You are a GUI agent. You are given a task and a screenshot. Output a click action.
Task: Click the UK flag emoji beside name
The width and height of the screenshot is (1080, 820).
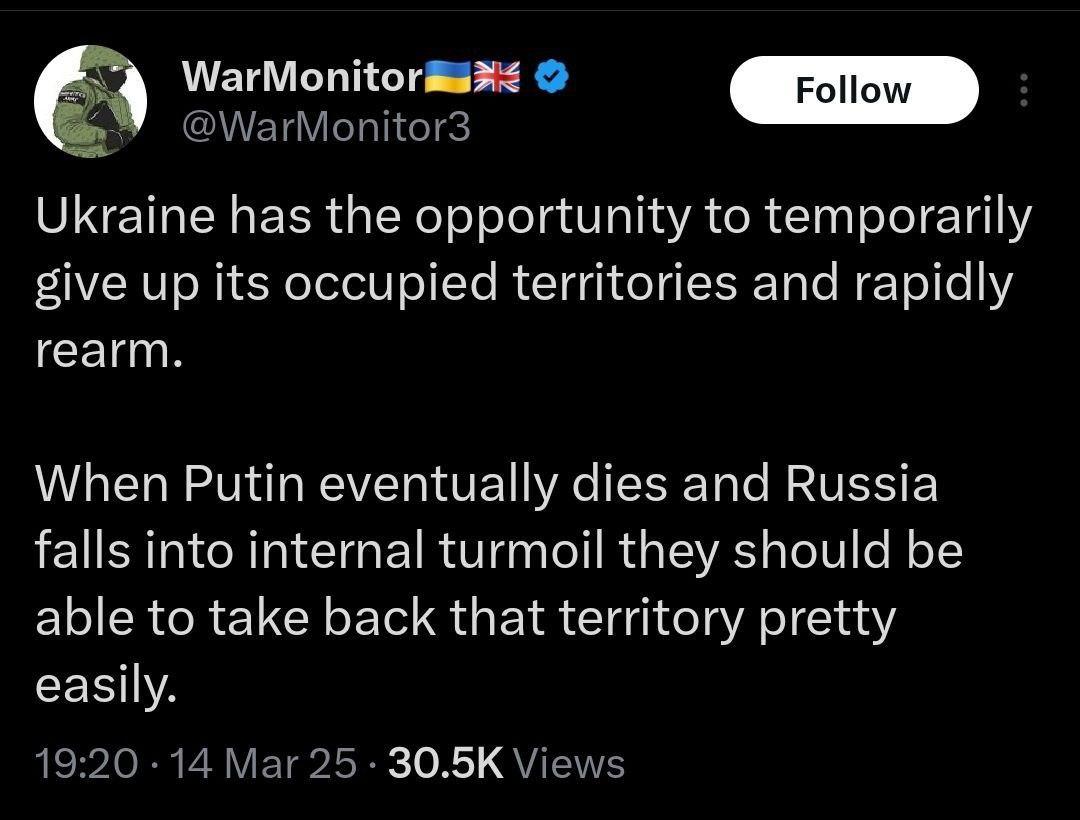pos(497,76)
